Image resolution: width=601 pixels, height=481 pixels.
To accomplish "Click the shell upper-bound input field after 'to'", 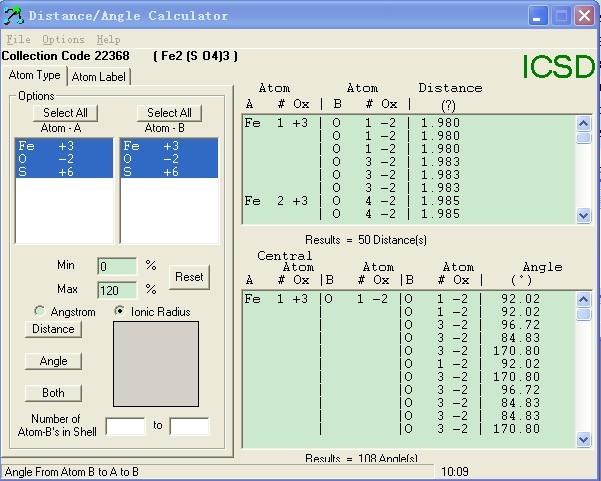I will point(189,426).
